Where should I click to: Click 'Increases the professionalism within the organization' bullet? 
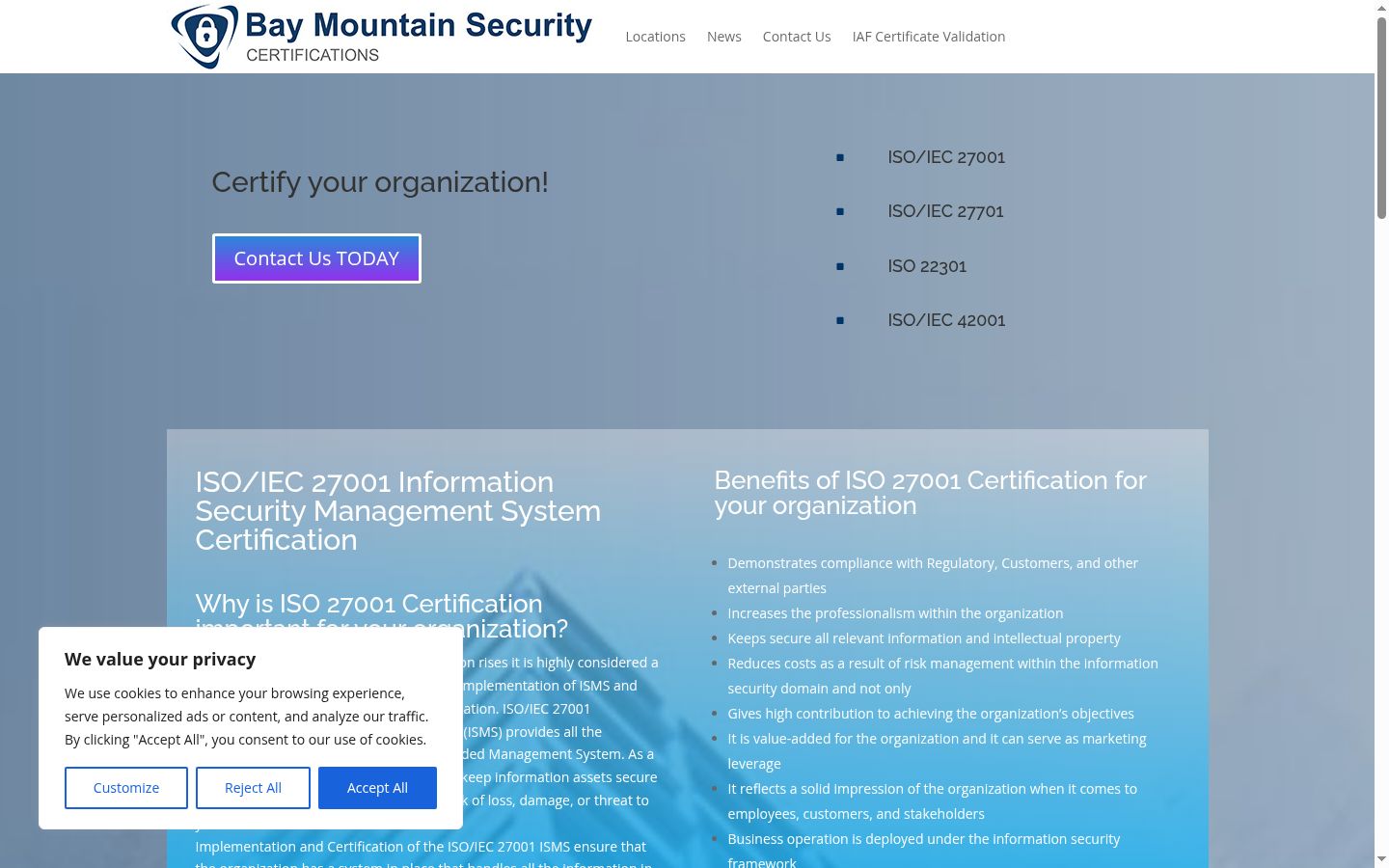(895, 613)
